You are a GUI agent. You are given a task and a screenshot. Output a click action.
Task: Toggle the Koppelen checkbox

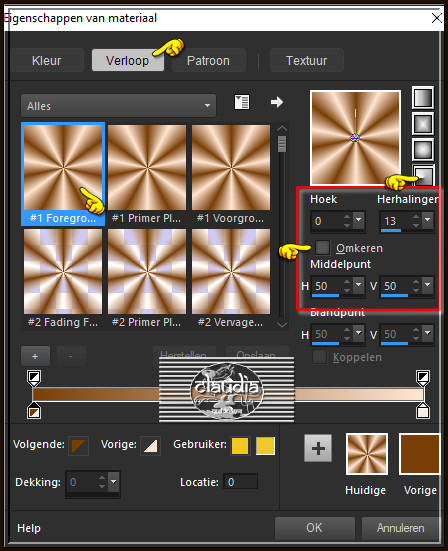[319, 357]
